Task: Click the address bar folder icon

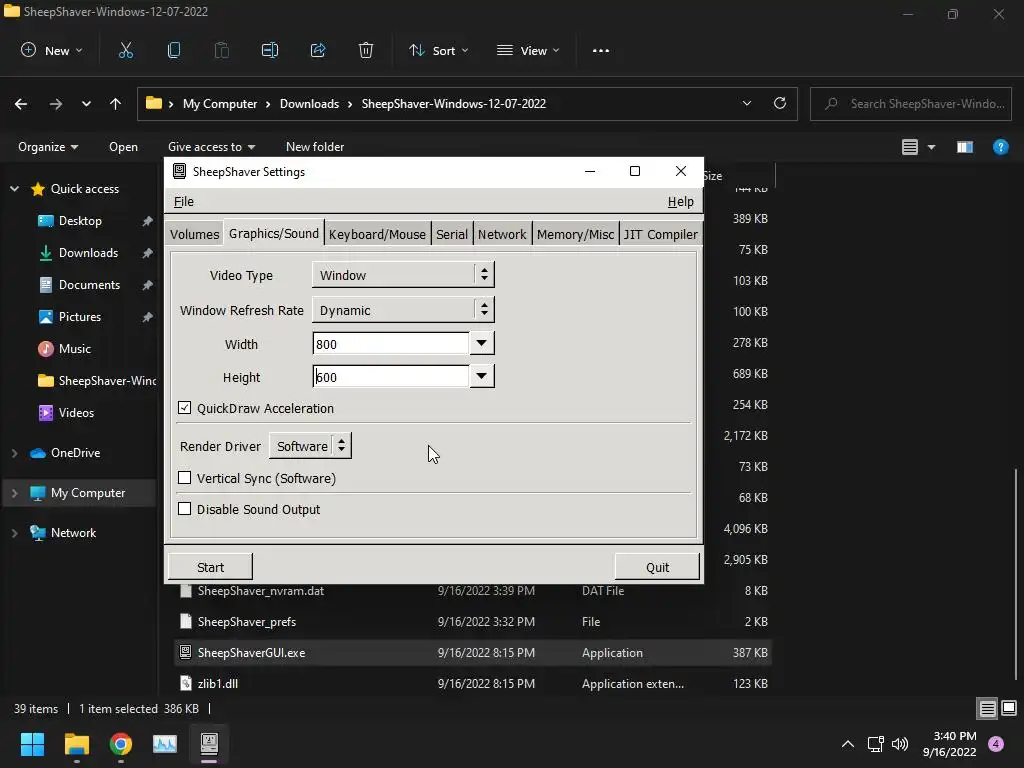Action: coord(153,103)
